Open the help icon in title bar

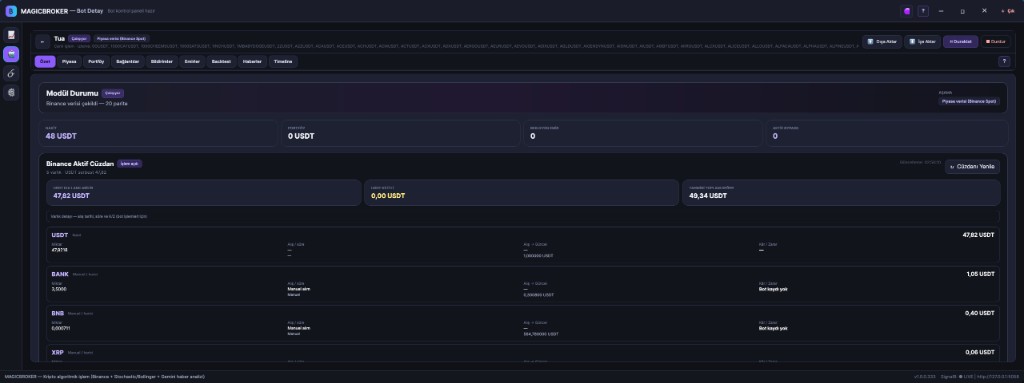coord(923,11)
